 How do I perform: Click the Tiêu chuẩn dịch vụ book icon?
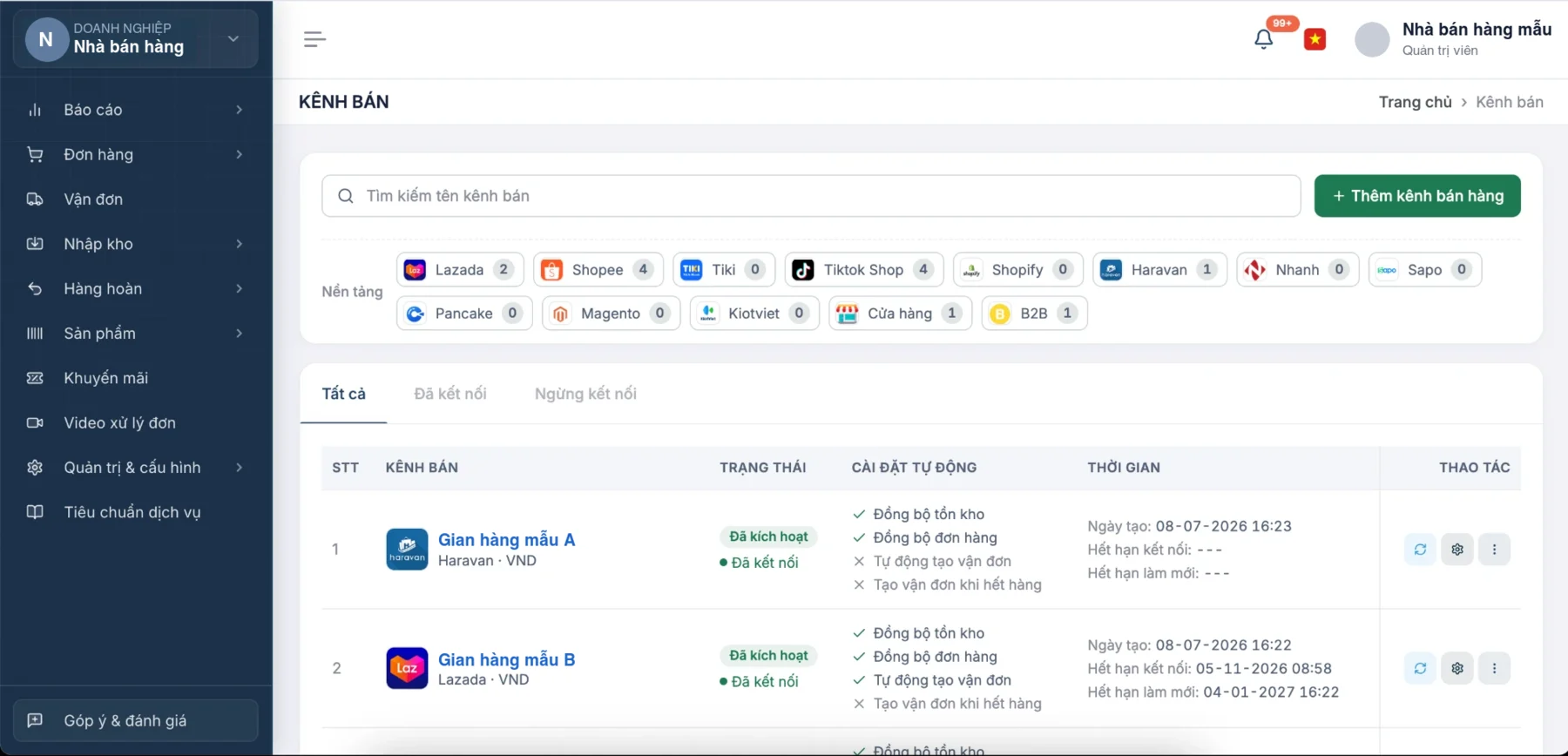click(35, 512)
